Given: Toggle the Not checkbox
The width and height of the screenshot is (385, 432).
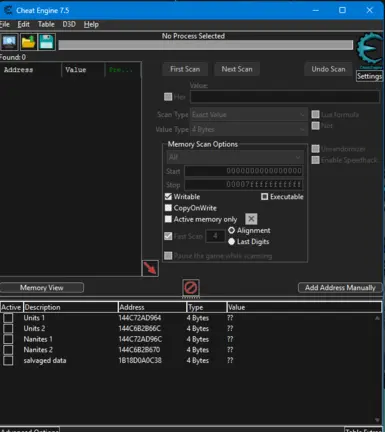Looking at the screenshot, I should coord(315,126).
